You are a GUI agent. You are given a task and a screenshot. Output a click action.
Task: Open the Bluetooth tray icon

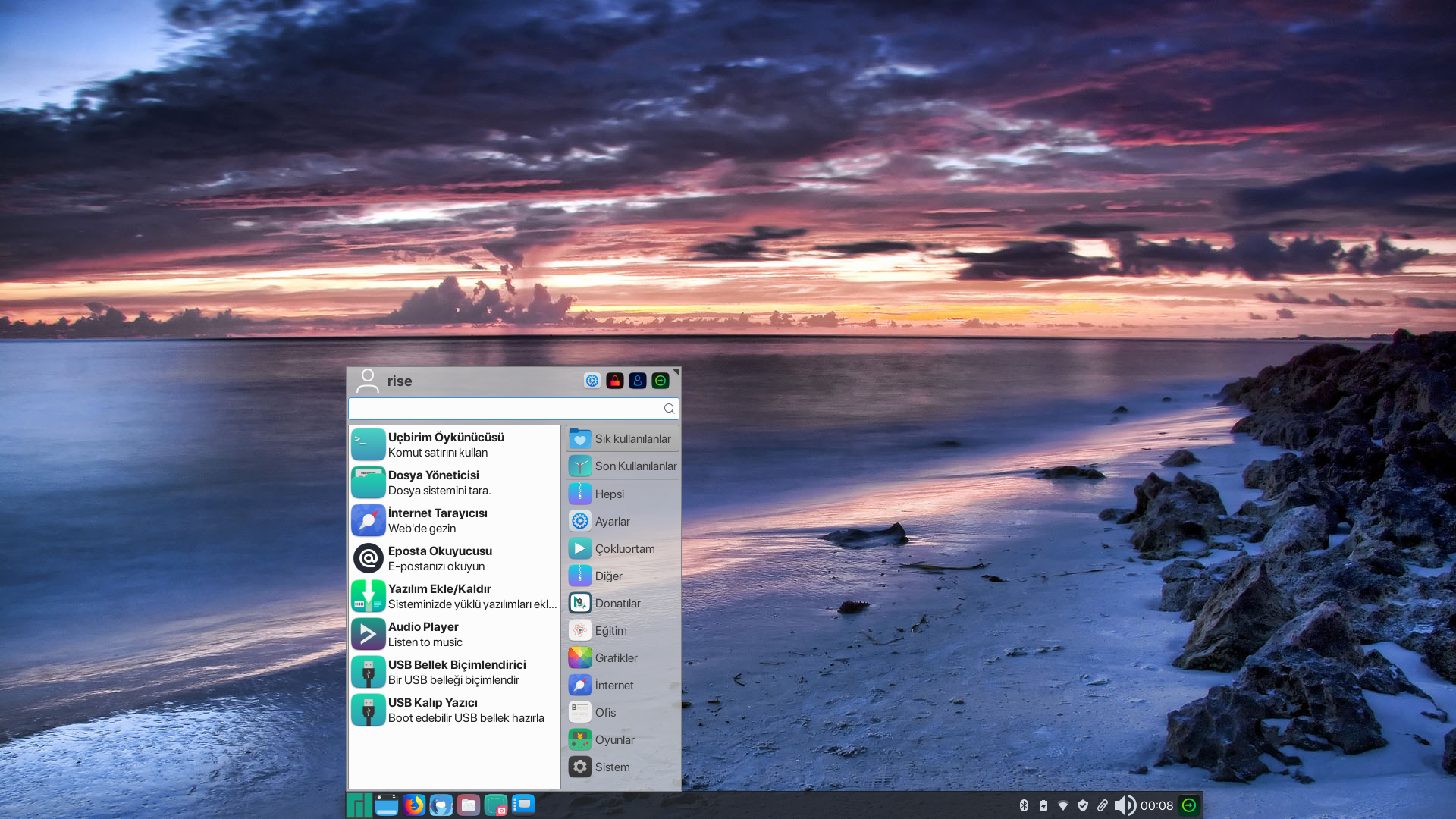pyautogui.click(x=1024, y=805)
